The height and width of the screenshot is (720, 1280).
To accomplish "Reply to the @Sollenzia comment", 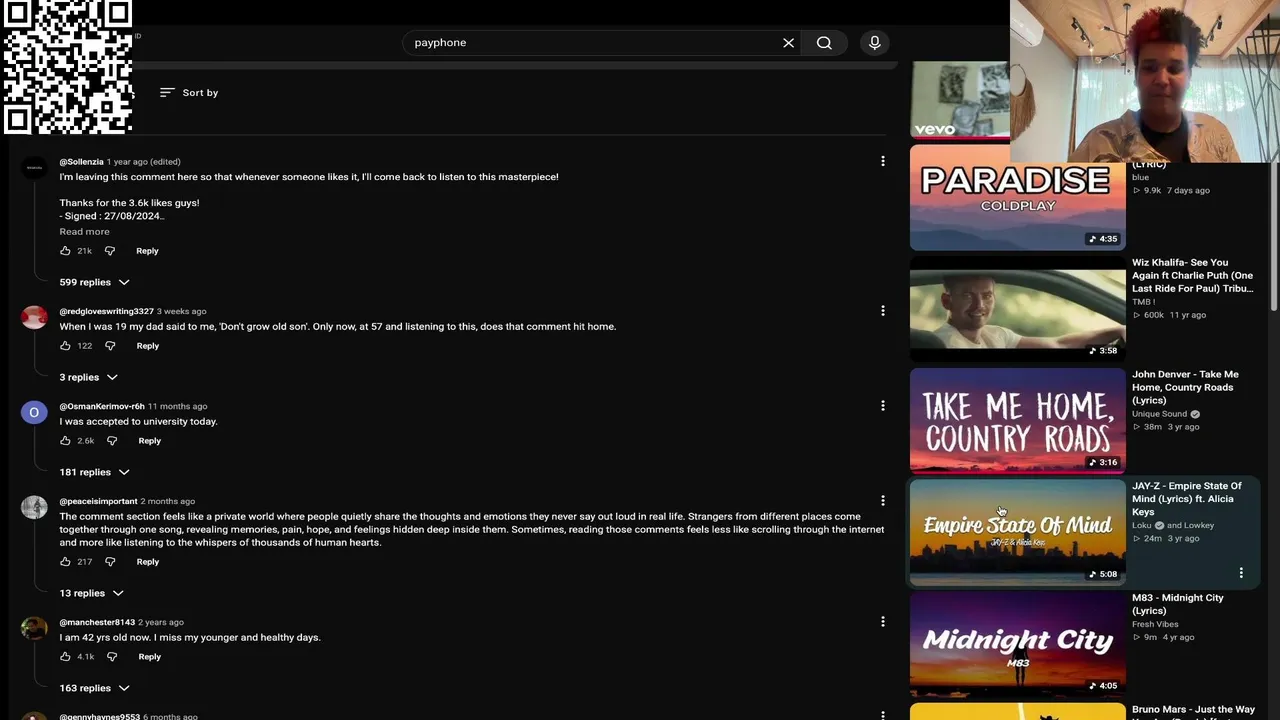I will (147, 251).
